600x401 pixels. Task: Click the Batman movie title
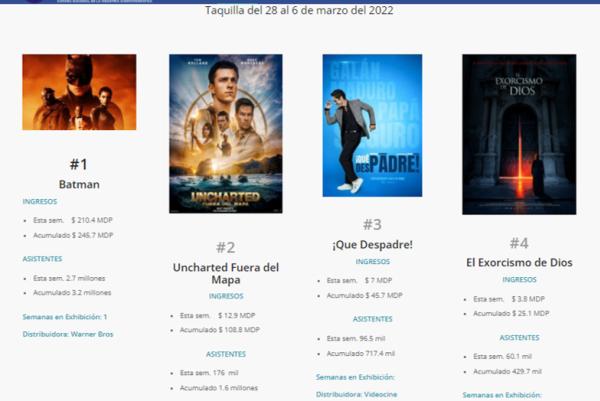(79, 184)
